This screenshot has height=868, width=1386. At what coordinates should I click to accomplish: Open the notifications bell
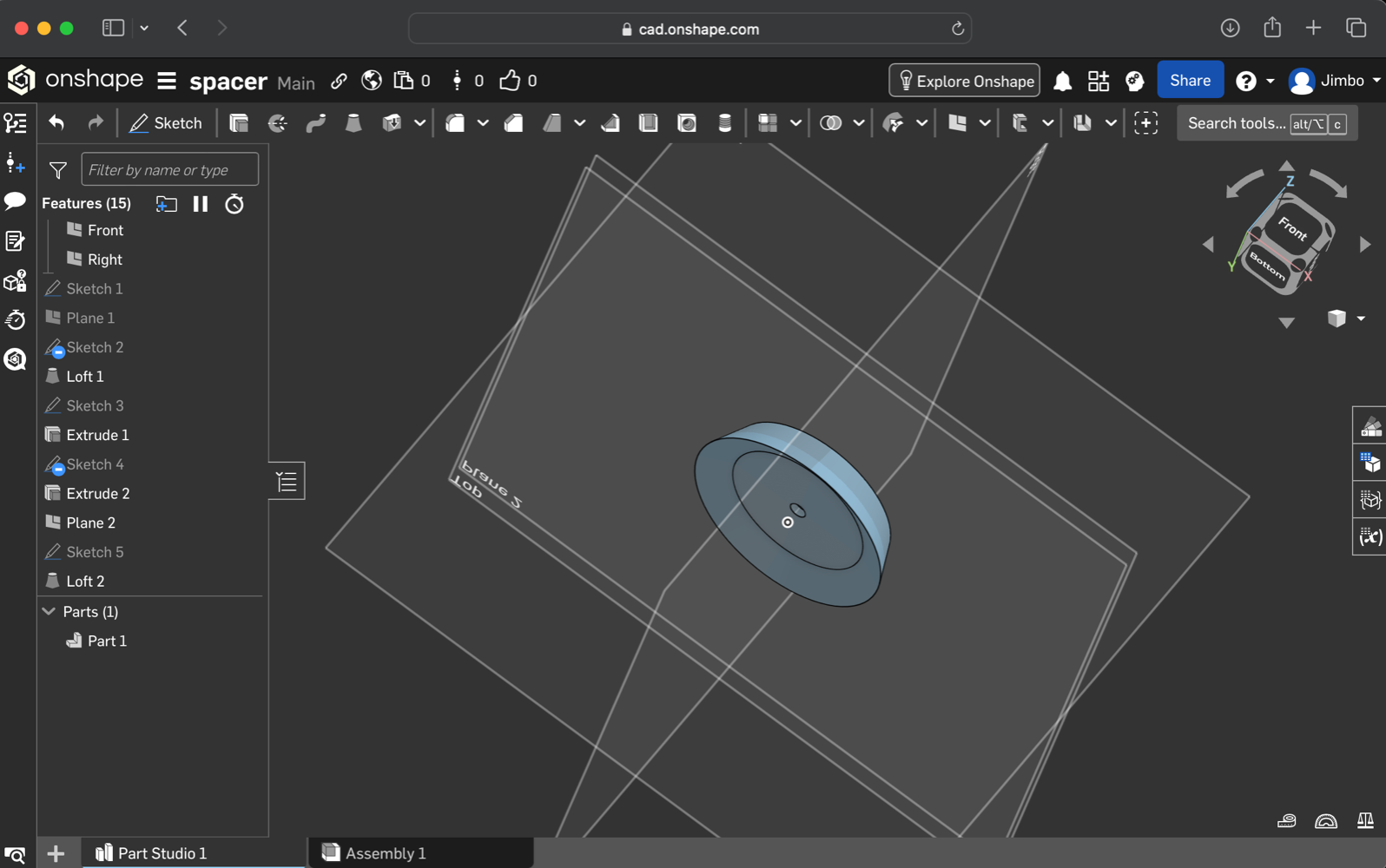[x=1062, y=81]
